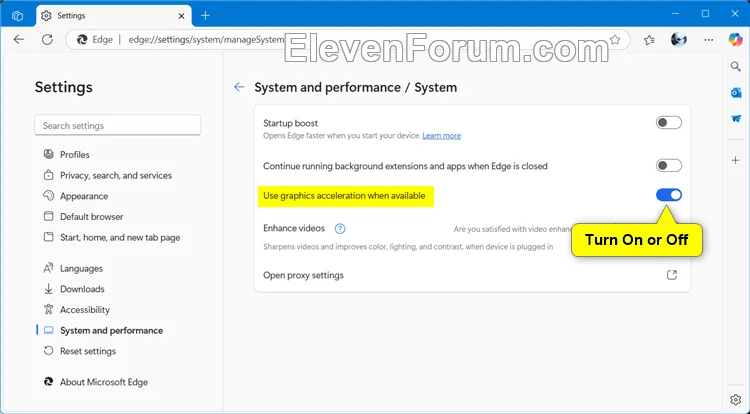The image size is (750, 414).
Task: Open Reset settings
Action: pos(79,351)
